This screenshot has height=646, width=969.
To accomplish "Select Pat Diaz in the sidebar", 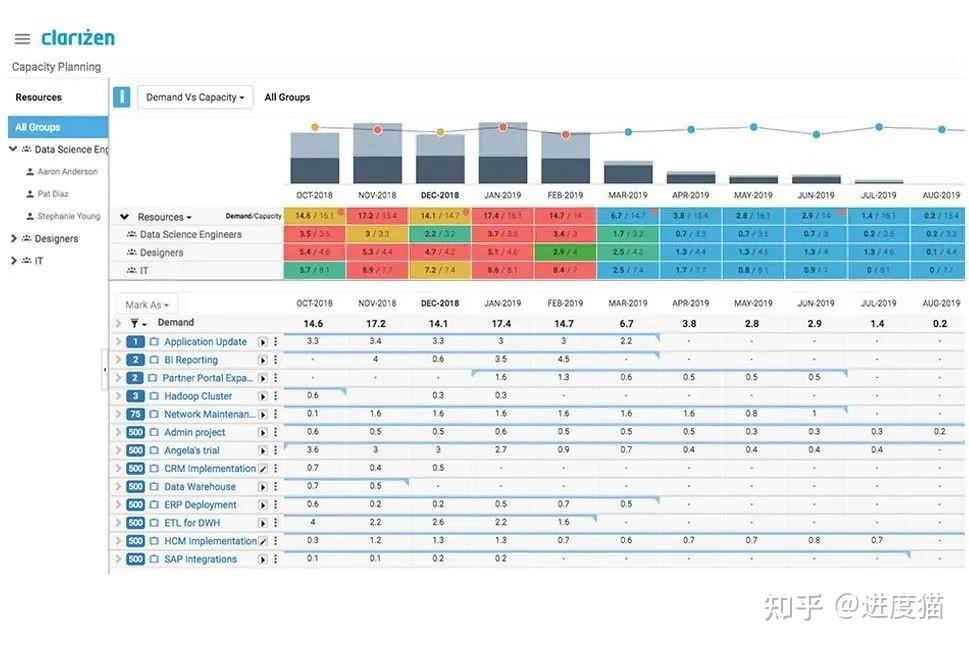I will pyautogui.click(x=53, y=193).
